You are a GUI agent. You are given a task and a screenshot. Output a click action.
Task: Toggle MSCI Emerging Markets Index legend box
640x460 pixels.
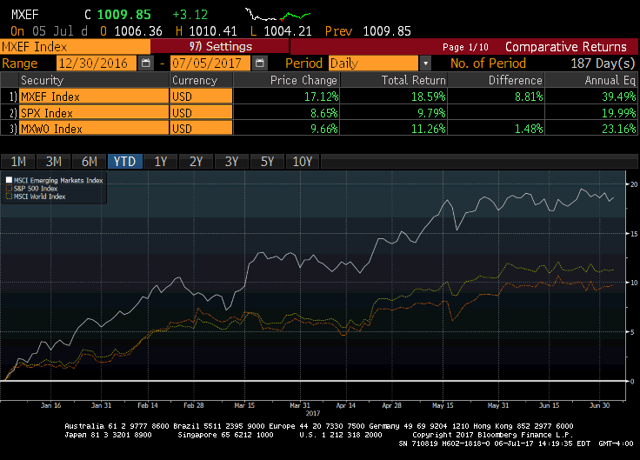pyautogui.click(x=9, y=180)
